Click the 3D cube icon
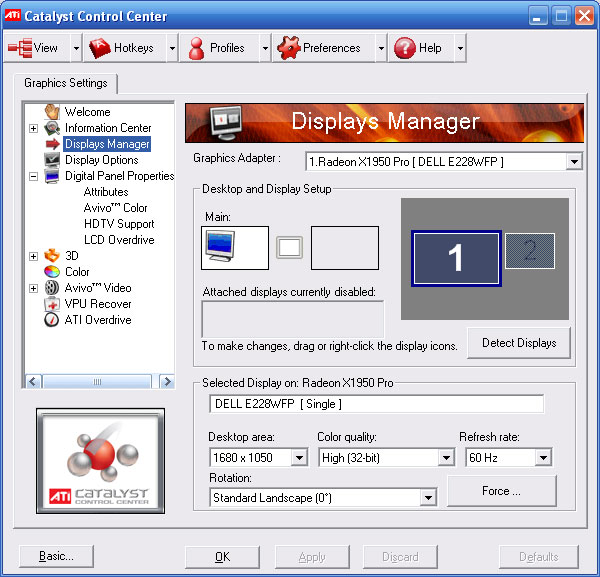Viewport: 600px width, 577px height. click(52, 256)
